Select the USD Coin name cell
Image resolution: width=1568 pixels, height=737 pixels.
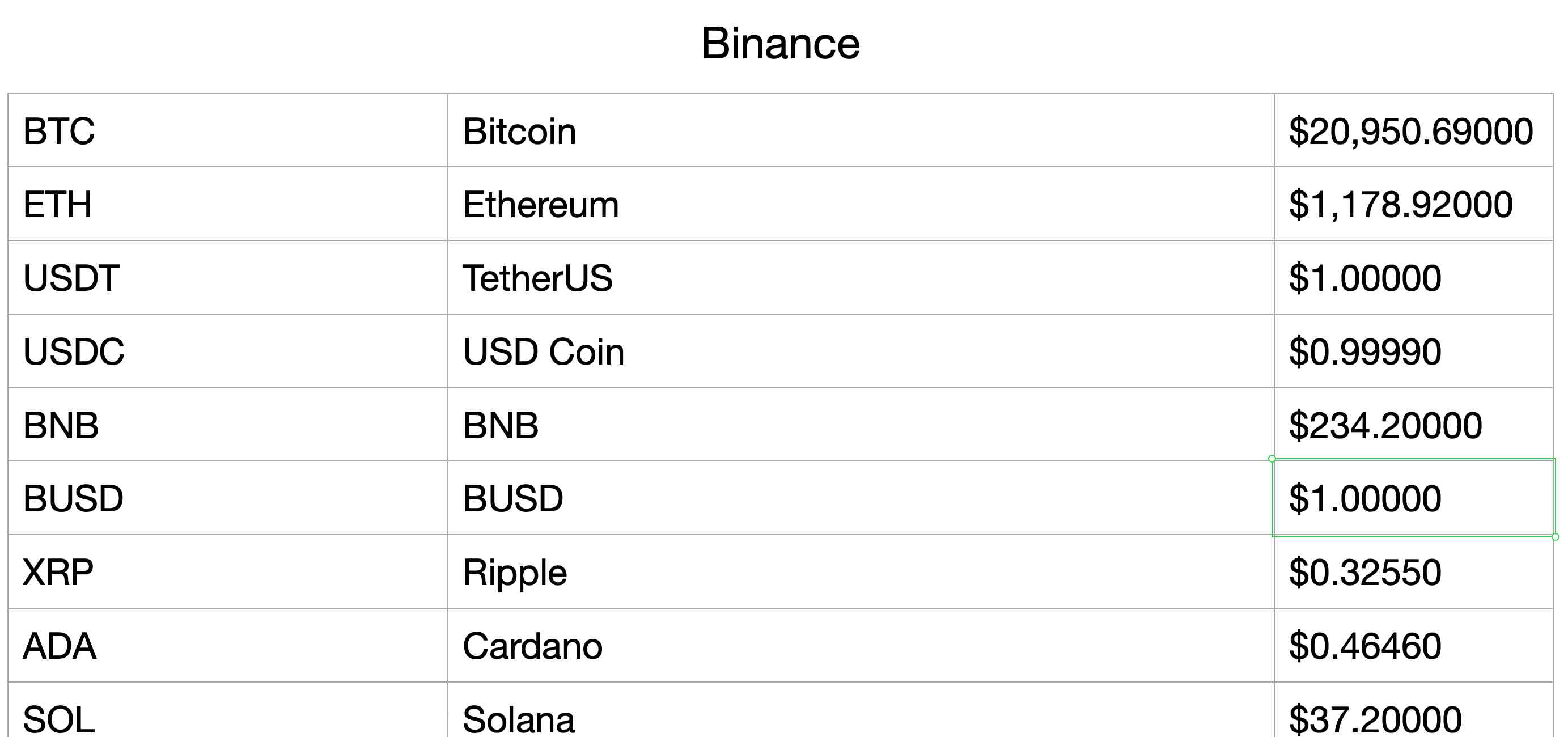860,351
